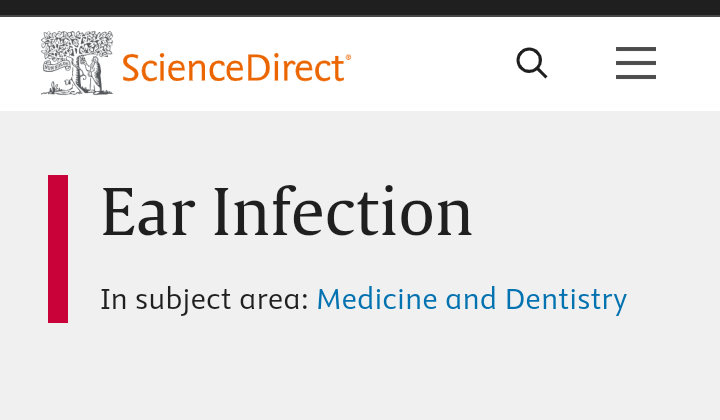The width and height of the screenshot is (720, 420).
Task: Click the tree canopy of Elsevier logo
Action: (x=77, y=45)
